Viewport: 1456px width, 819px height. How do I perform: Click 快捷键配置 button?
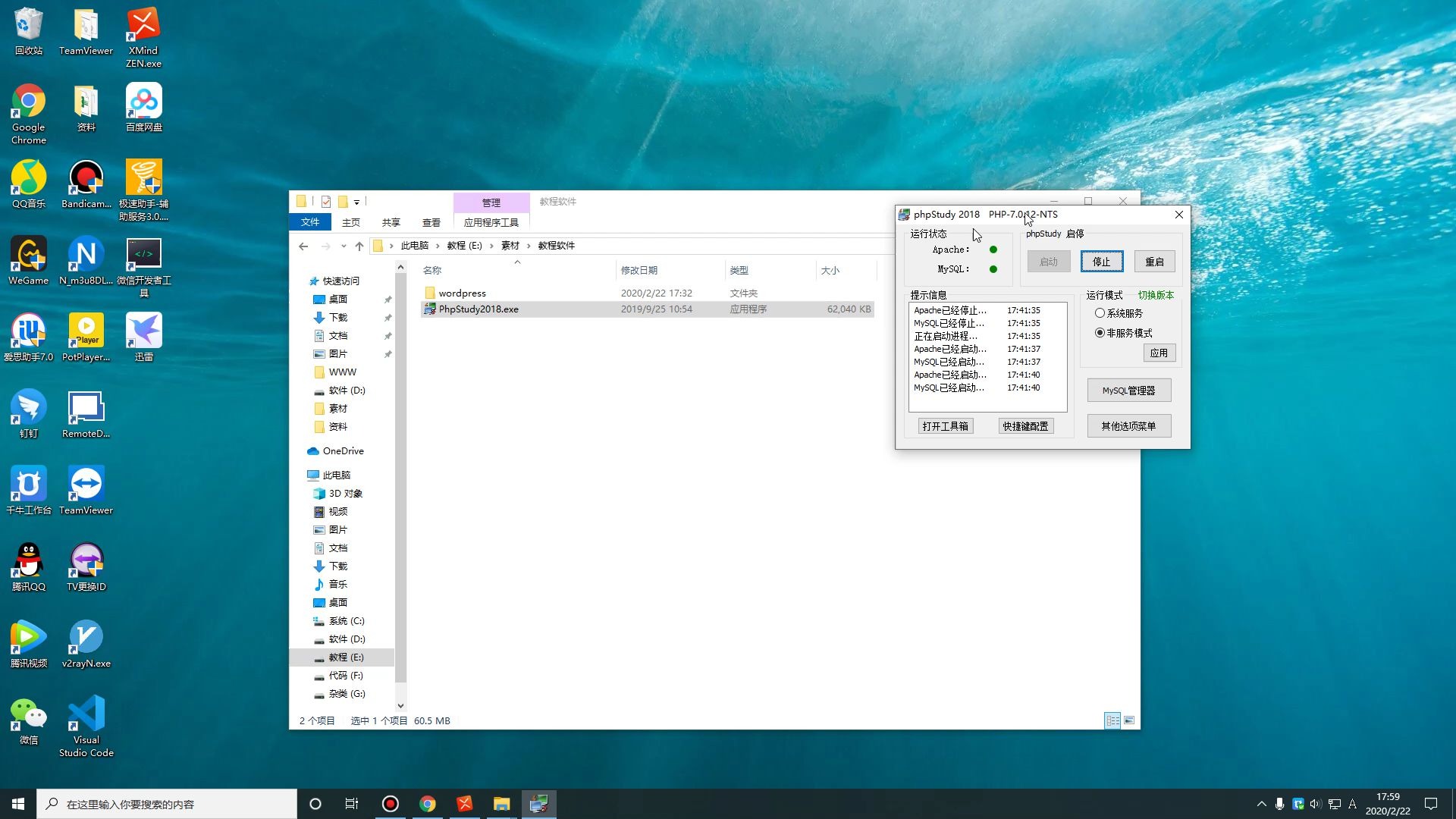[x=1025, y=426]
